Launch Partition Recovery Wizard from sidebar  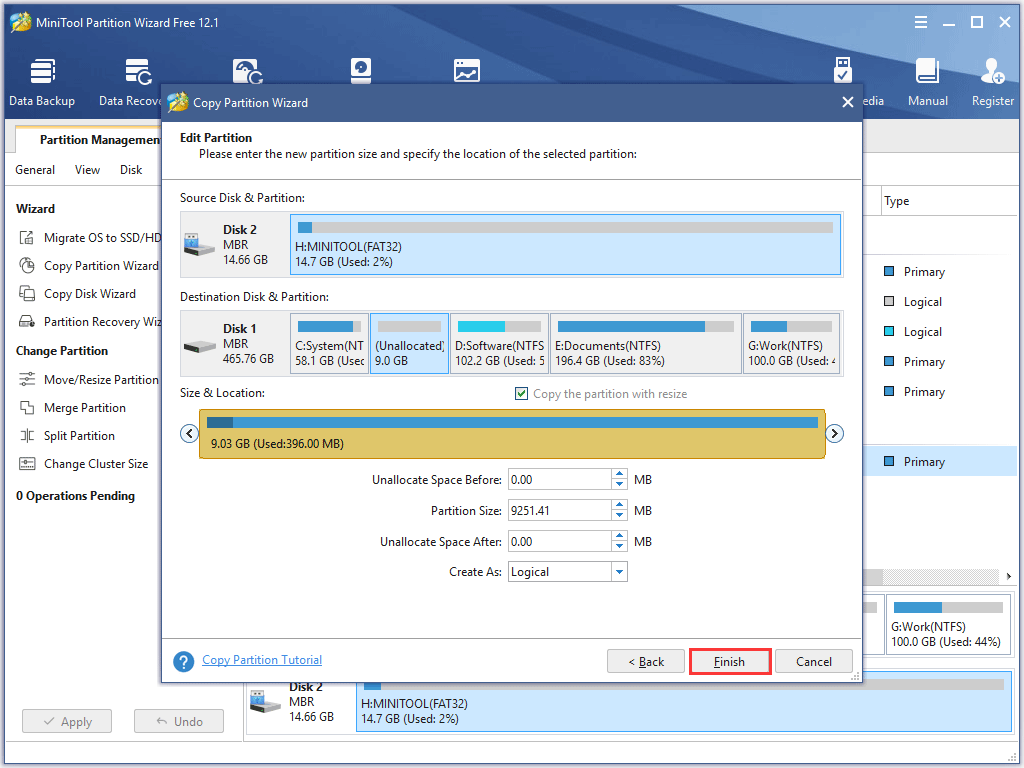tap(89, 322)
